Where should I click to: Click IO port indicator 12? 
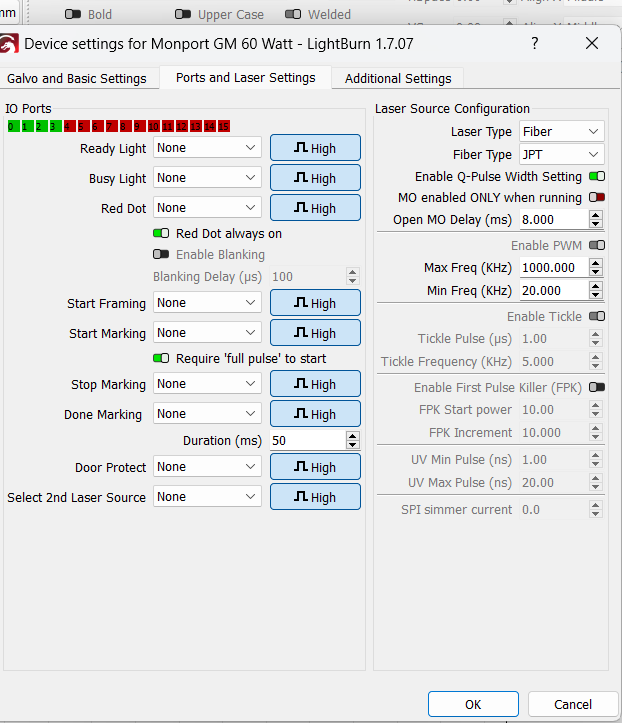tap(182, 126)
